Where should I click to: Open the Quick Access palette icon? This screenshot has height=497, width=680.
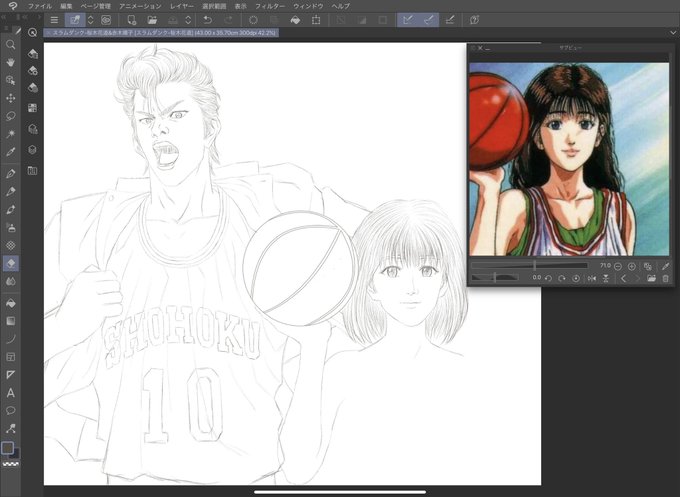coord(32,33)
